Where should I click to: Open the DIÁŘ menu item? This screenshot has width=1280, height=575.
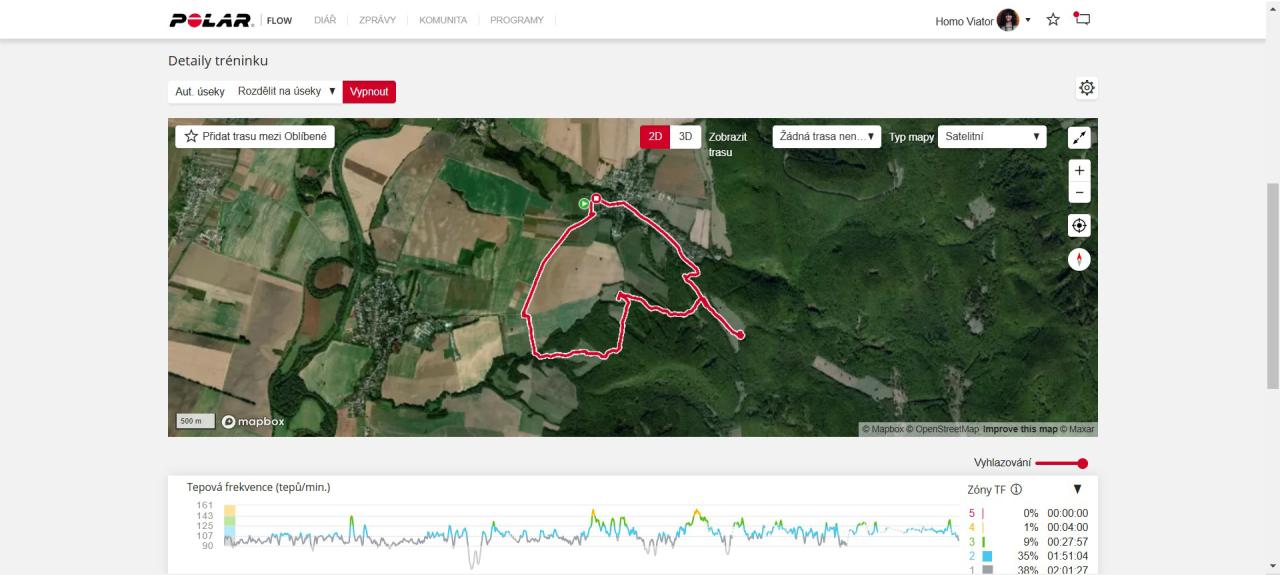click(x=324, y=20)
